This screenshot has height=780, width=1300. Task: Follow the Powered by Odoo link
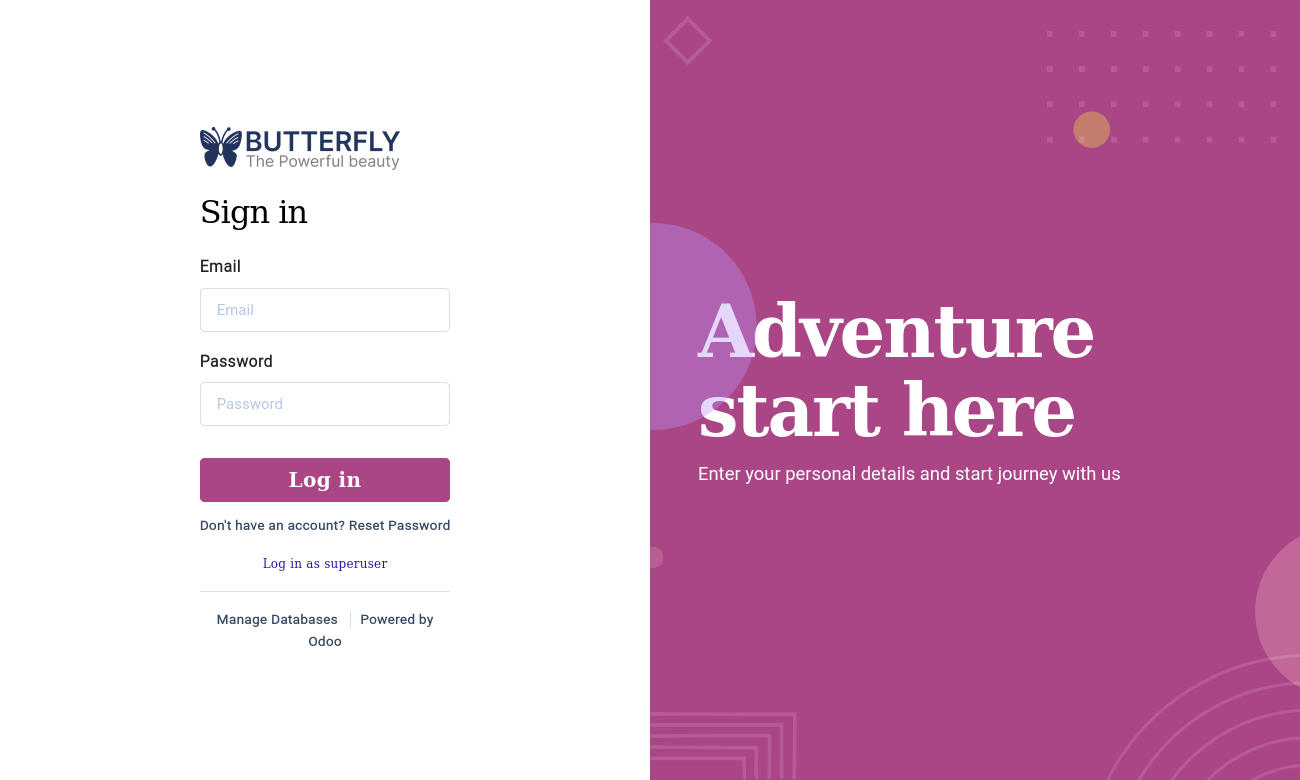tap(371, 631)
